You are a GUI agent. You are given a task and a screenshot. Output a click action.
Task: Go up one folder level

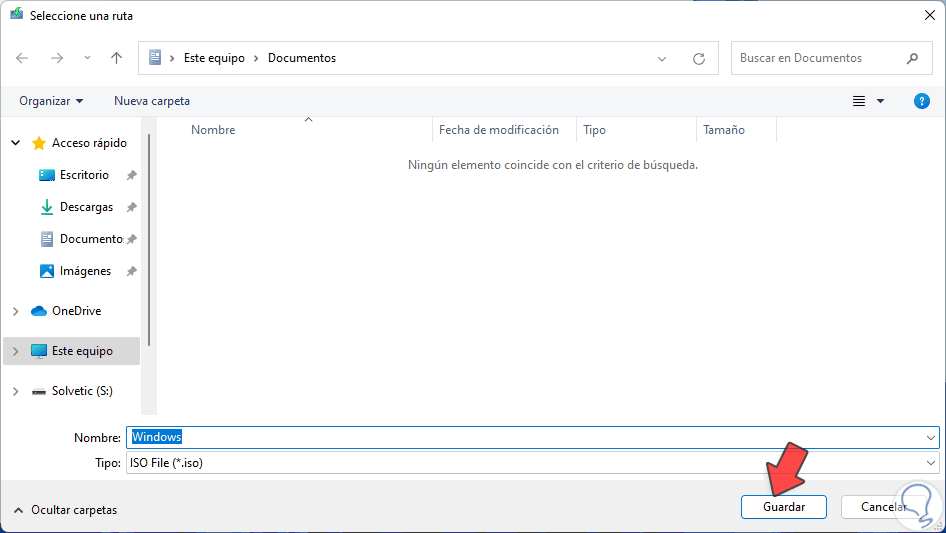116,58
